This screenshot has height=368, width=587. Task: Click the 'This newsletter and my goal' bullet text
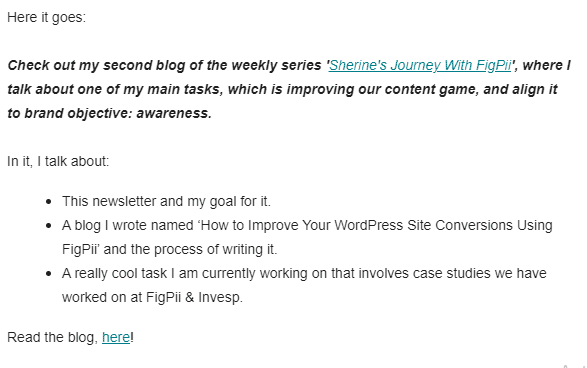pyautogui.click(x=166, y=201)
